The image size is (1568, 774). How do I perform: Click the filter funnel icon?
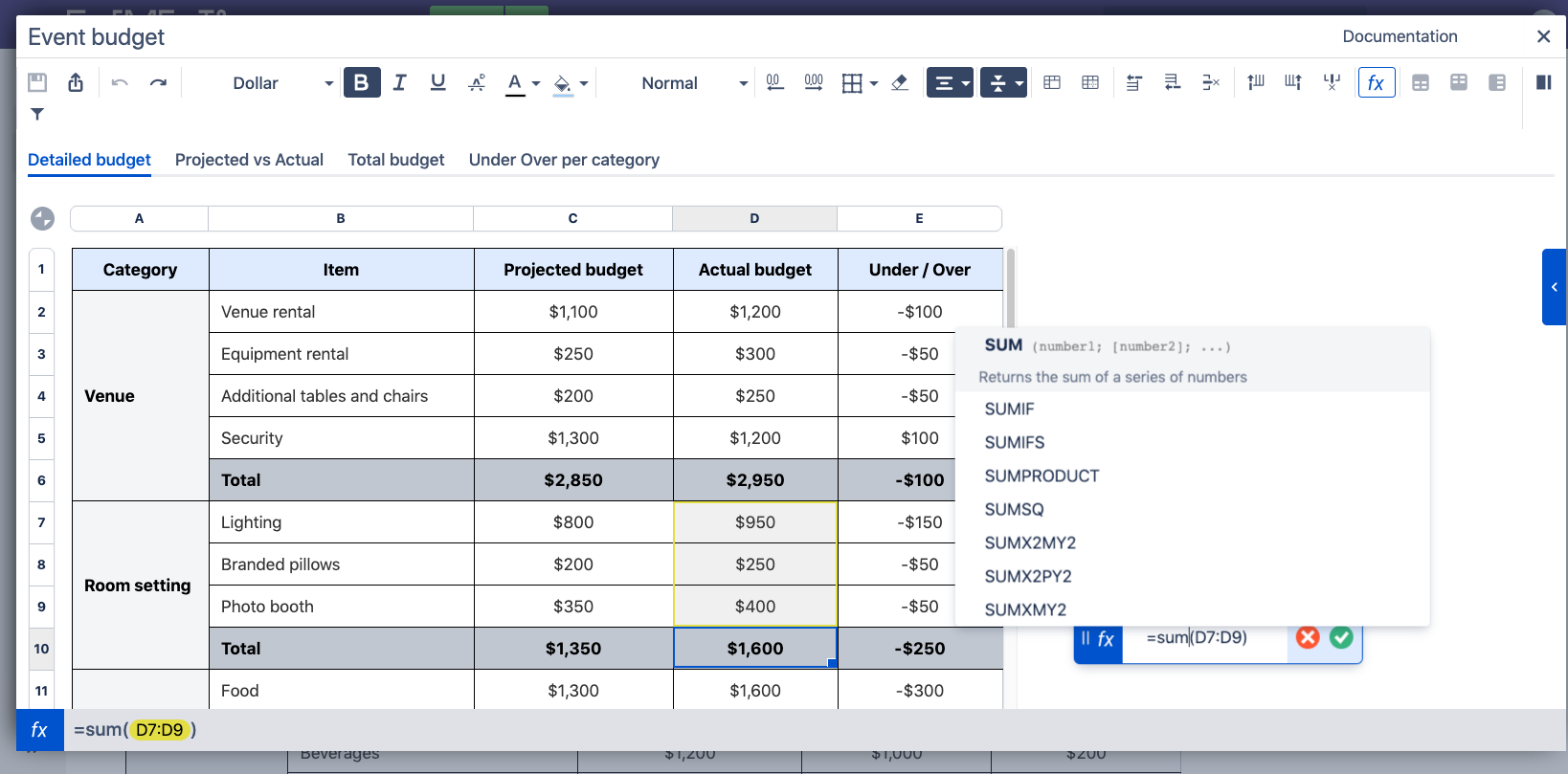(37, 115)
